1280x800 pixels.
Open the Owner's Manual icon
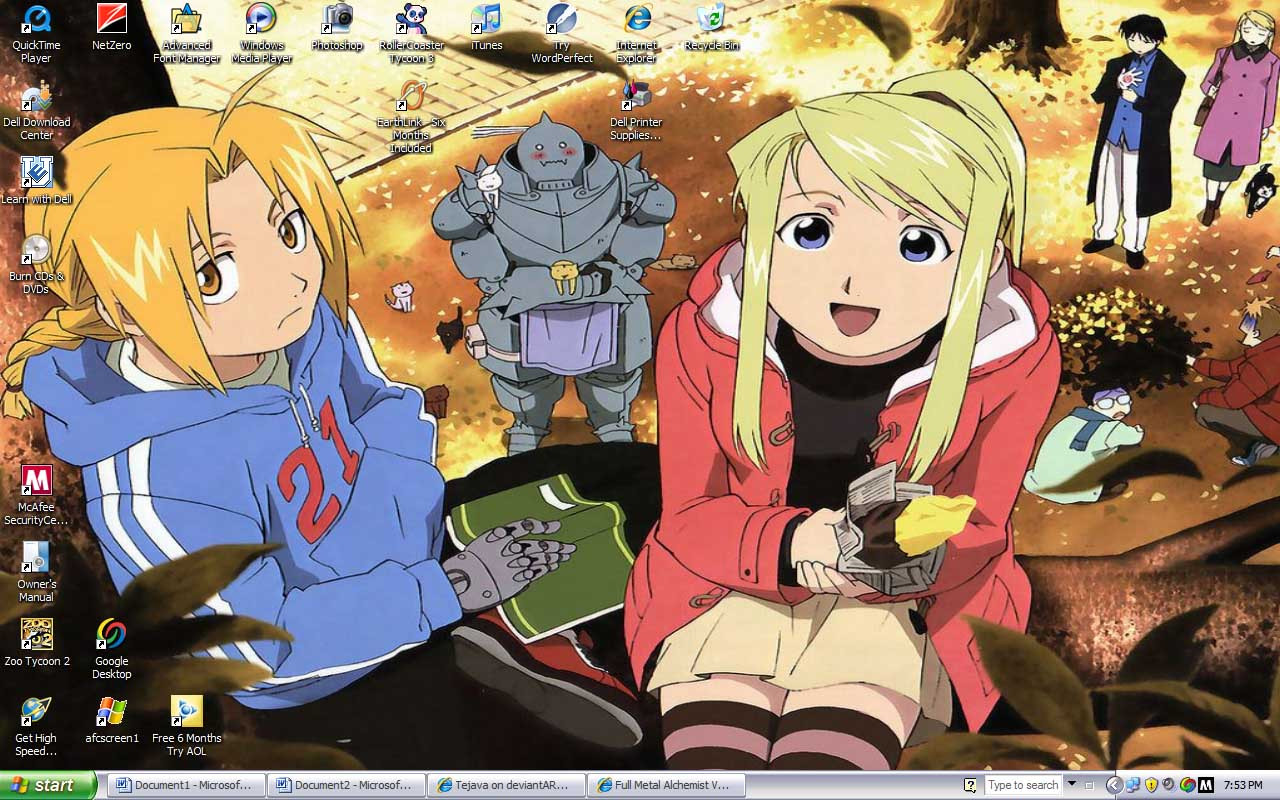[37, 572]
